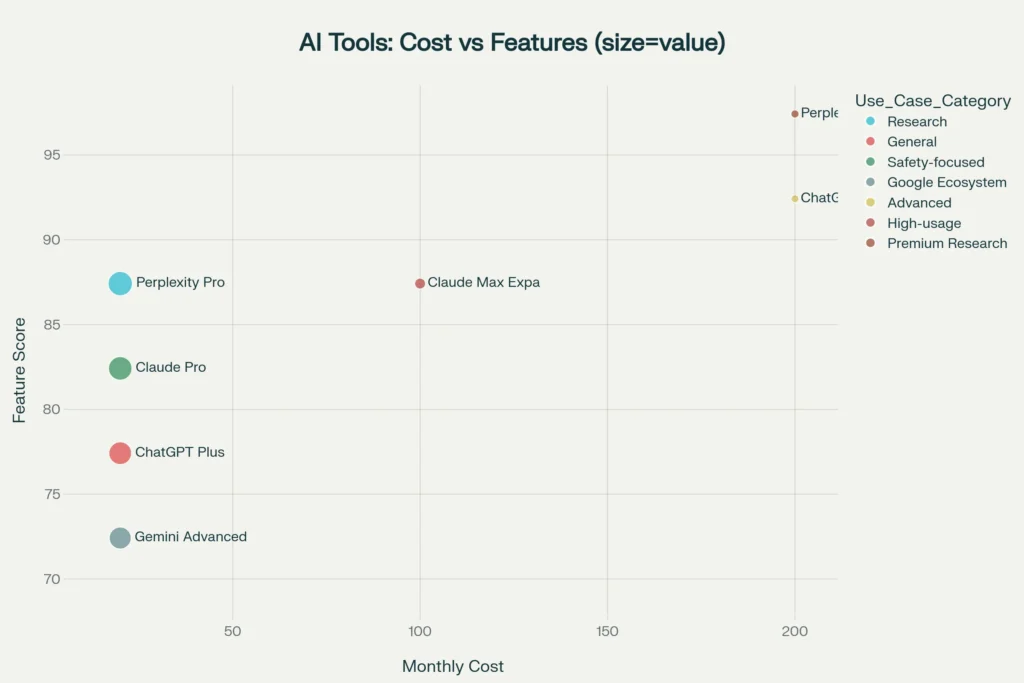This screenshot has width=1024, height=683.
Task: Click the Claude Pro green bubble
Action: 120,368
